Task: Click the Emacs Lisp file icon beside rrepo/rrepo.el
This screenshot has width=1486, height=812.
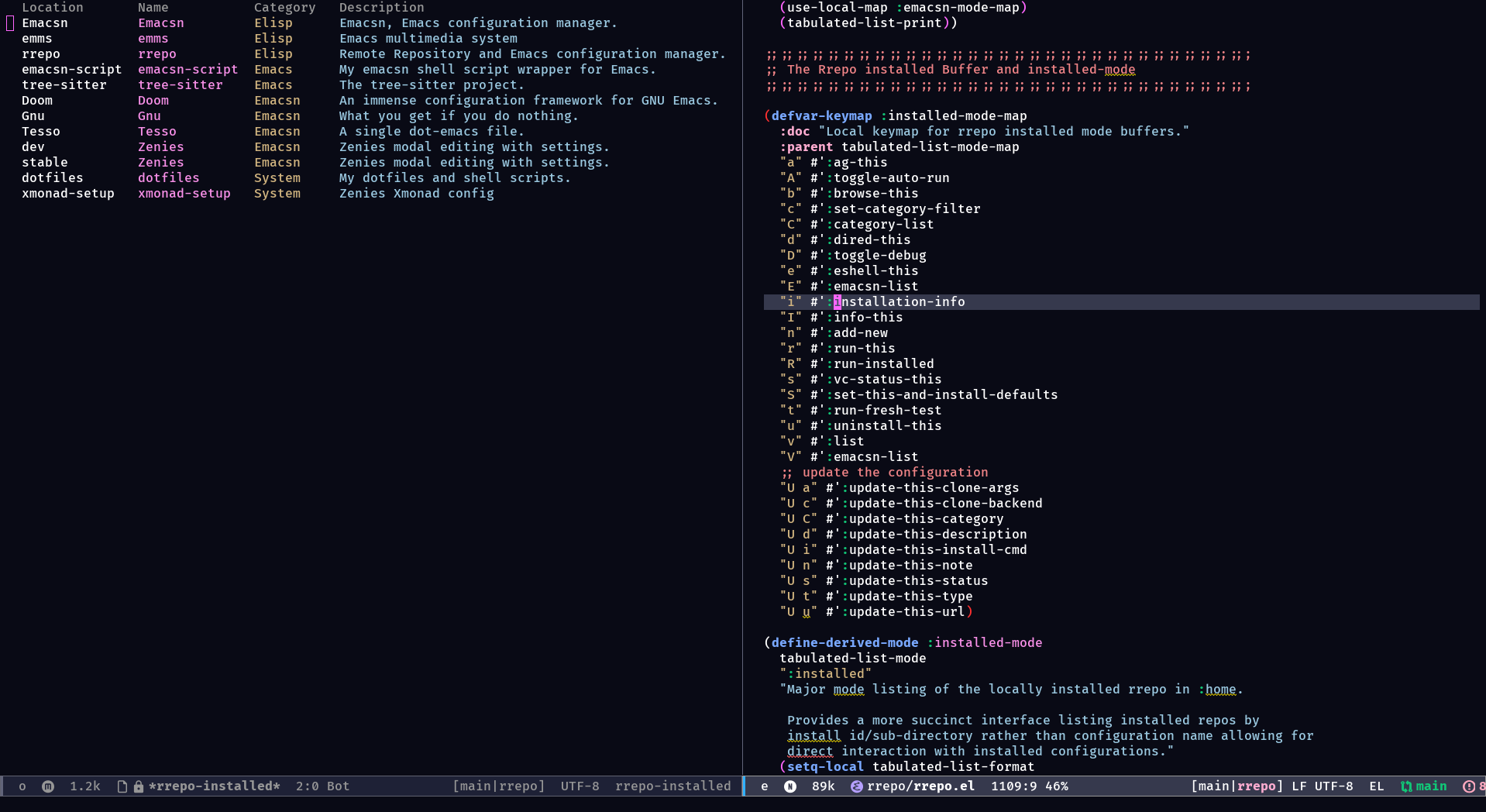Action: [x=857, y=786]
